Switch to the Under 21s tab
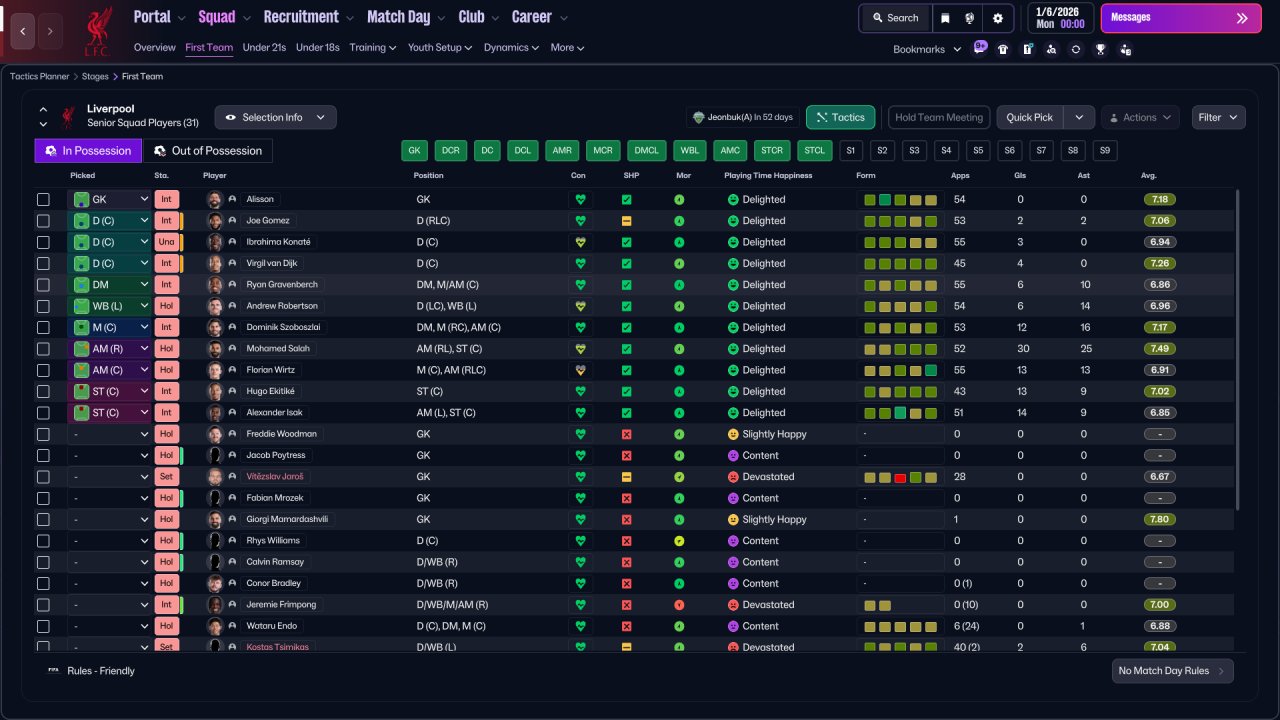1280x720 pixels. pyautogui.click(x=264, y=47)
